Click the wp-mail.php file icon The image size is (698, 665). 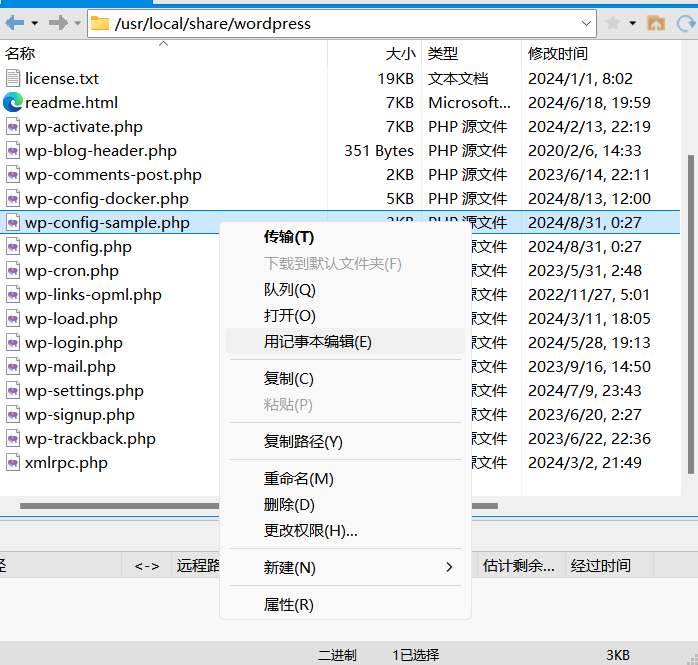13,367
